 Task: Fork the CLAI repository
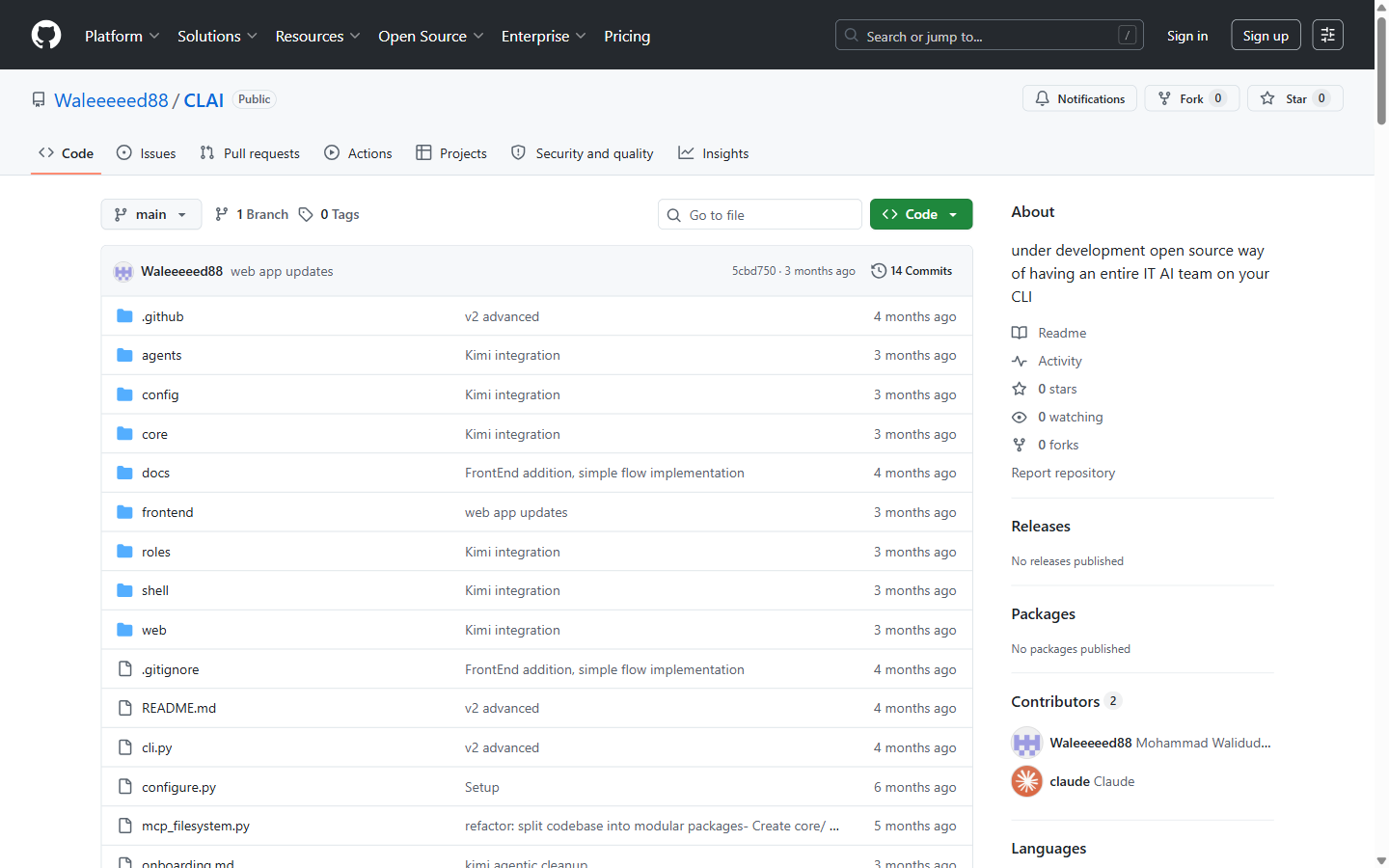[1191, 98]
